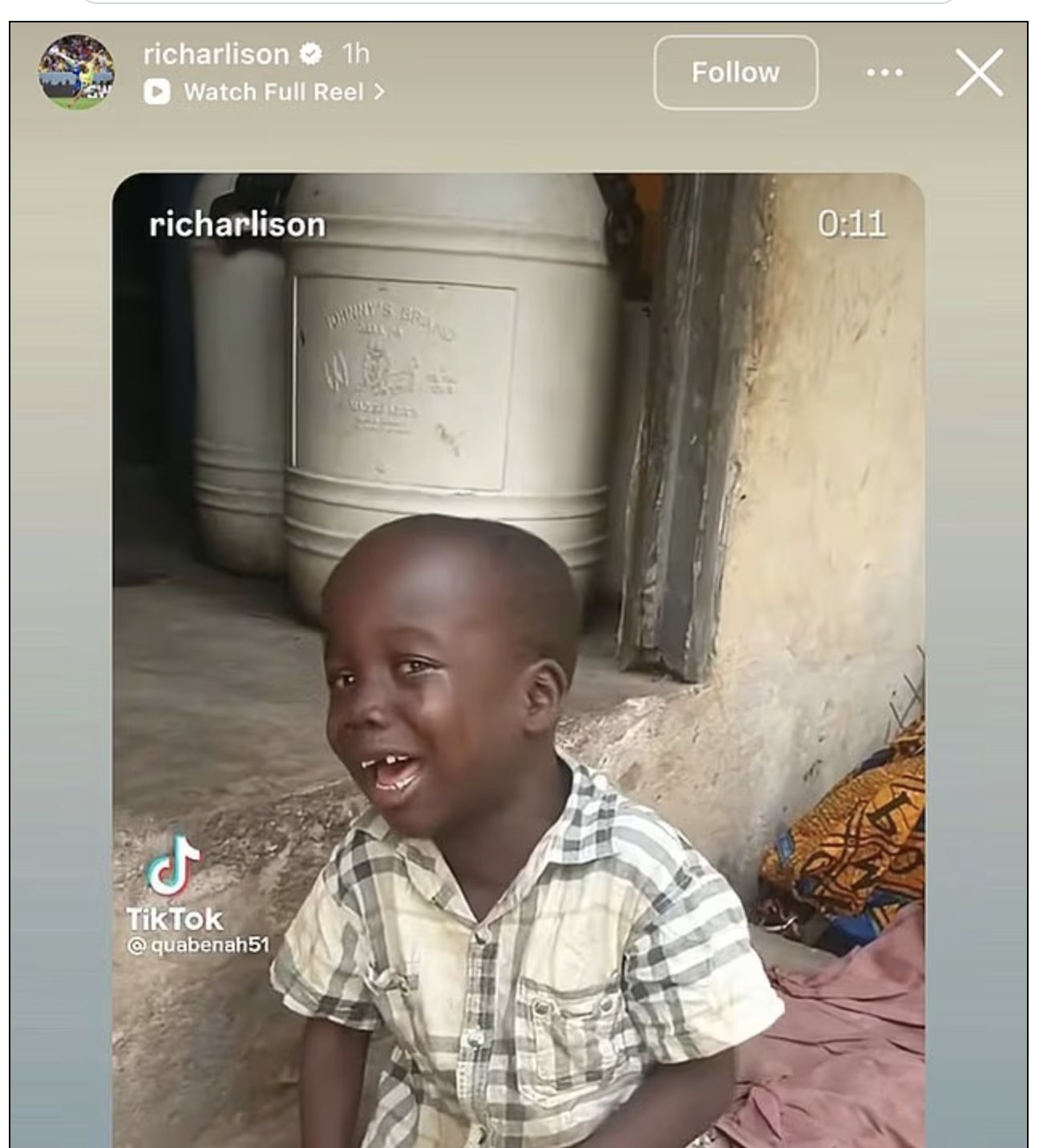Click the TikTok note logo watermark
This screenshot has height=1148, width=1043.
[172, 866]
